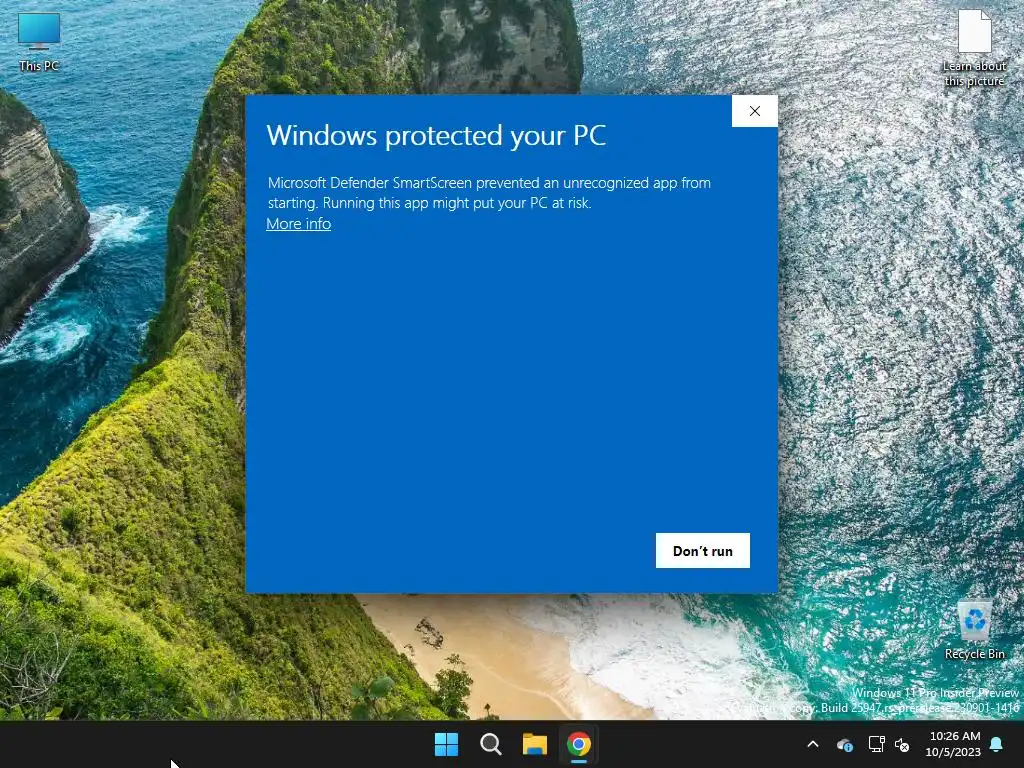The height and width of the screenshot is (768, 1024).
Task: Close the SmartScreen warning dialog
Action: [x=754, y=111]
